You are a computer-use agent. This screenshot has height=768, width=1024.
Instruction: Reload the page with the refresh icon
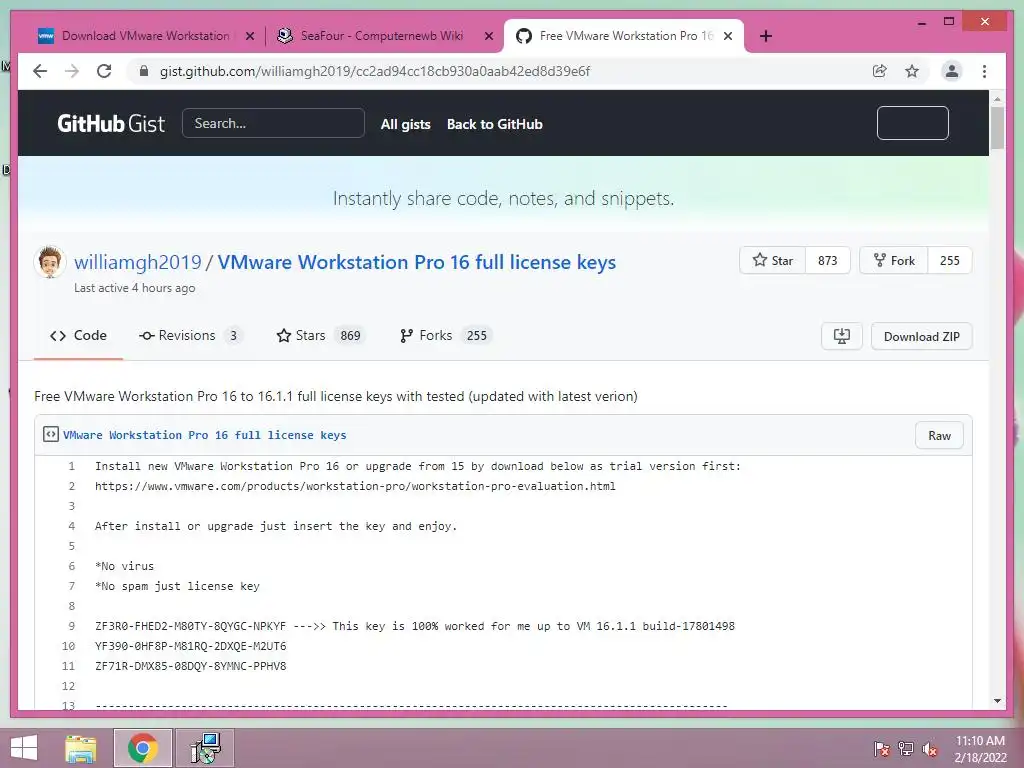pos(104,71)
